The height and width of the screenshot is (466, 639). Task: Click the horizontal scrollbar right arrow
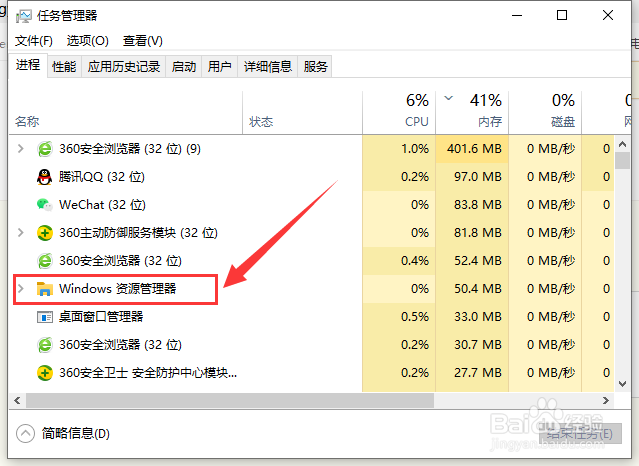(606, 400)
